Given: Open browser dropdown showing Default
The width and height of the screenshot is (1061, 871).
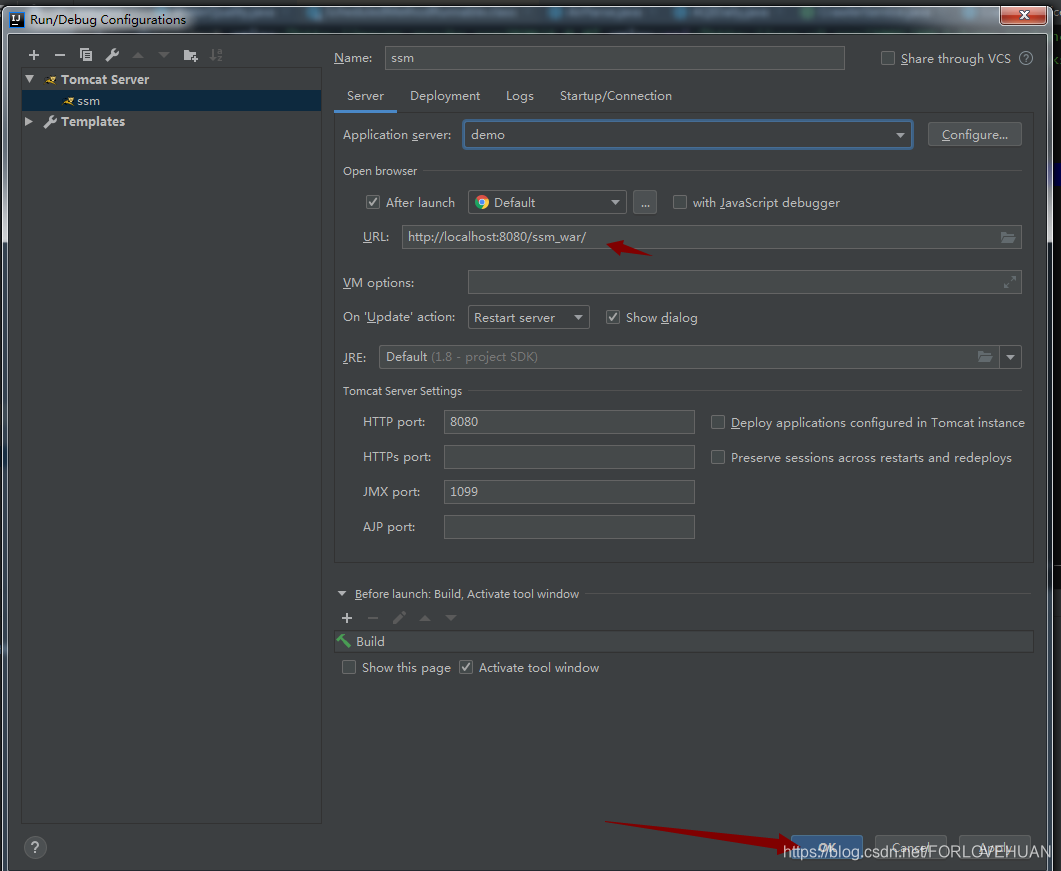Looking at the screenshot, I should (x=547, y=202).
